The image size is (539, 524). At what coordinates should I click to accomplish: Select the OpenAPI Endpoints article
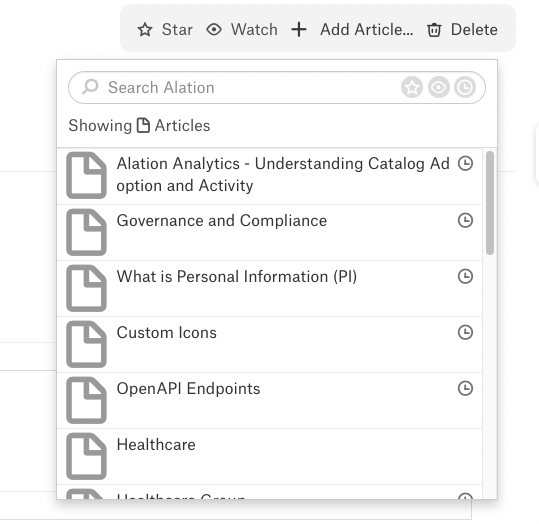point(270,401)
